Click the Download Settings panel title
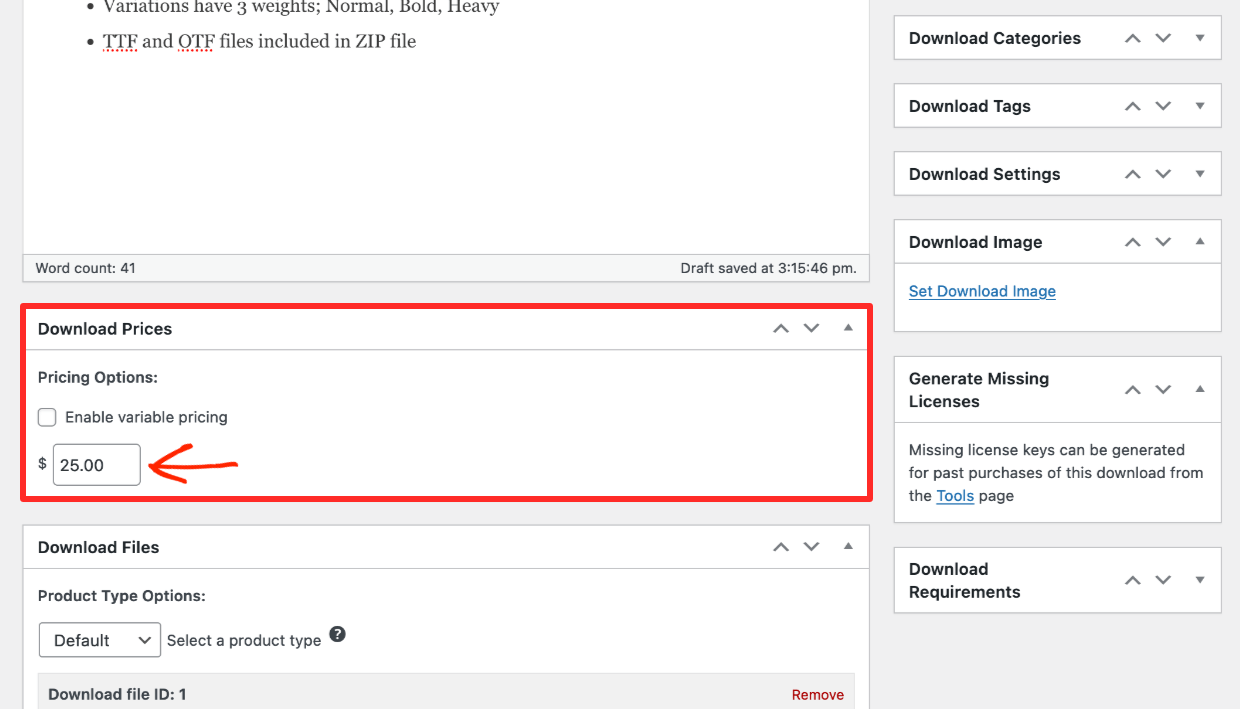 point(985,174)
